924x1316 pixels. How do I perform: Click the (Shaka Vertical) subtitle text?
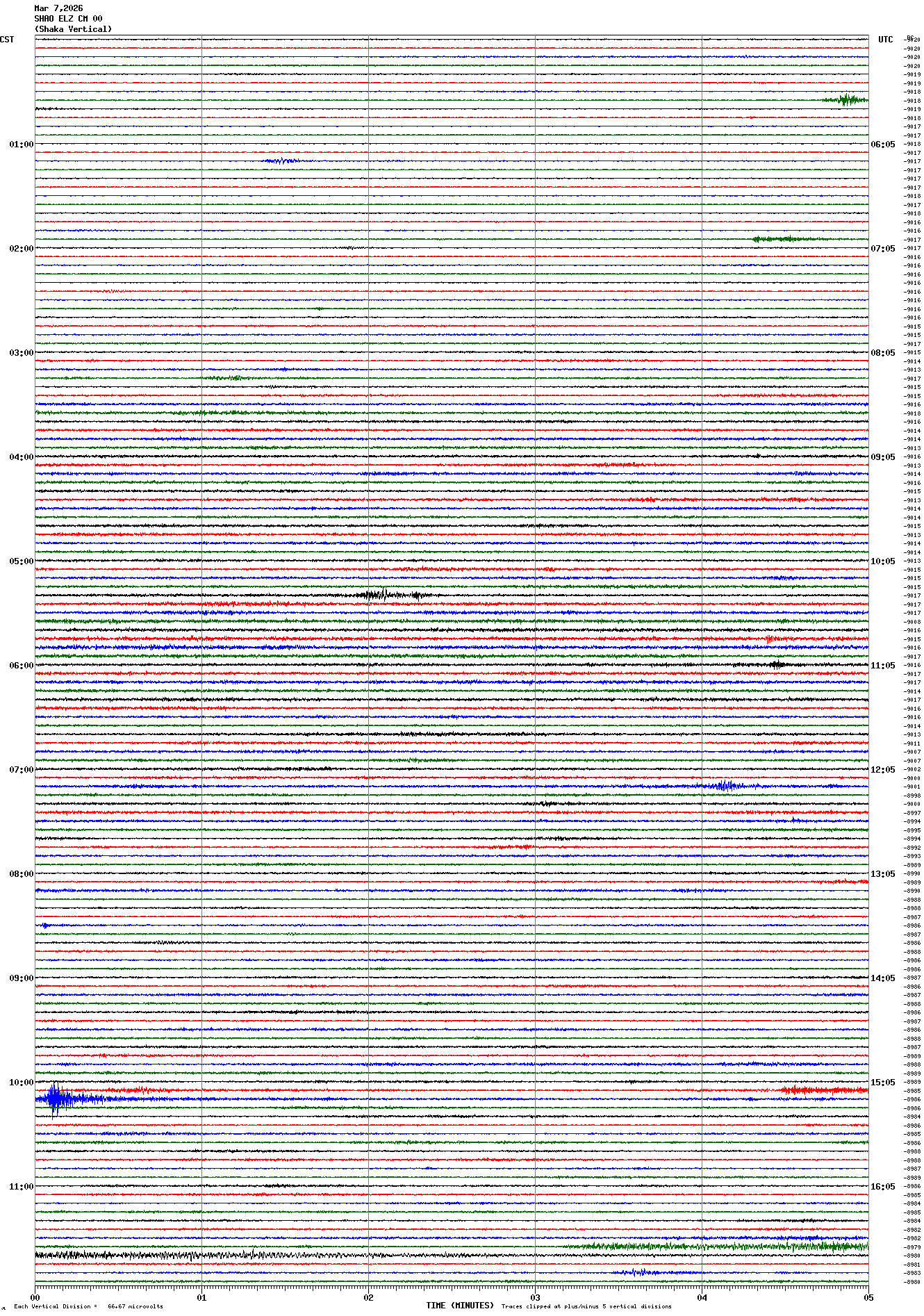coord(73,29)
